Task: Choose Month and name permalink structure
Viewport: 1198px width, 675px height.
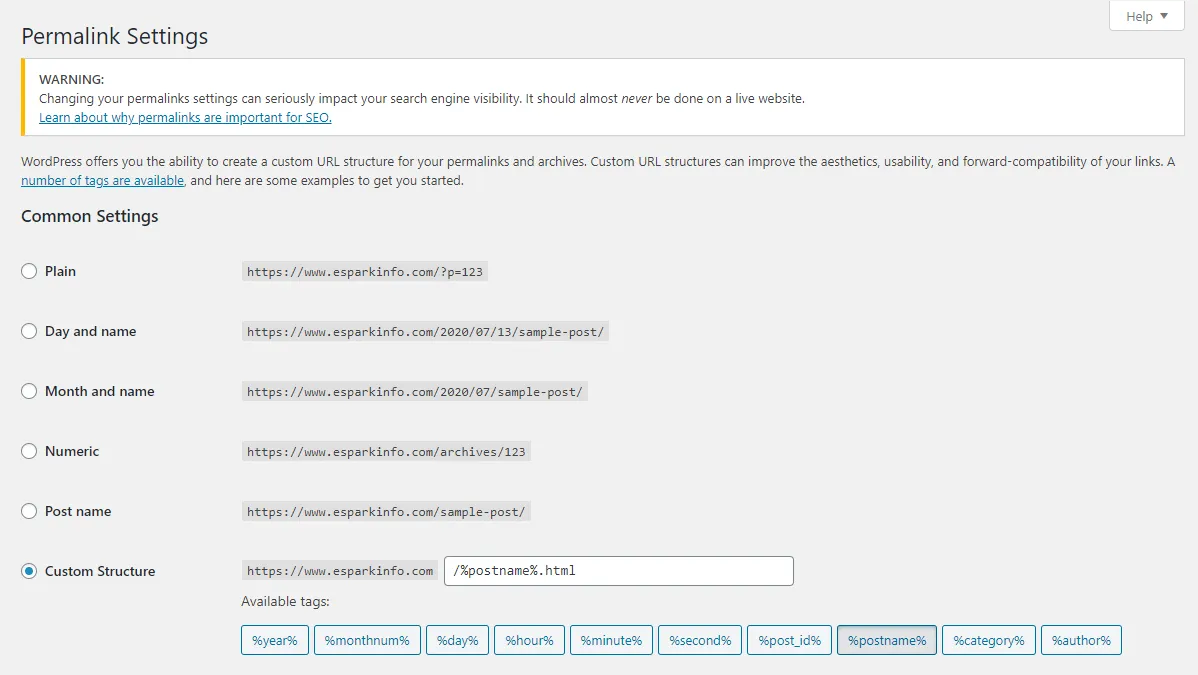Action: [x=30, y=391]
